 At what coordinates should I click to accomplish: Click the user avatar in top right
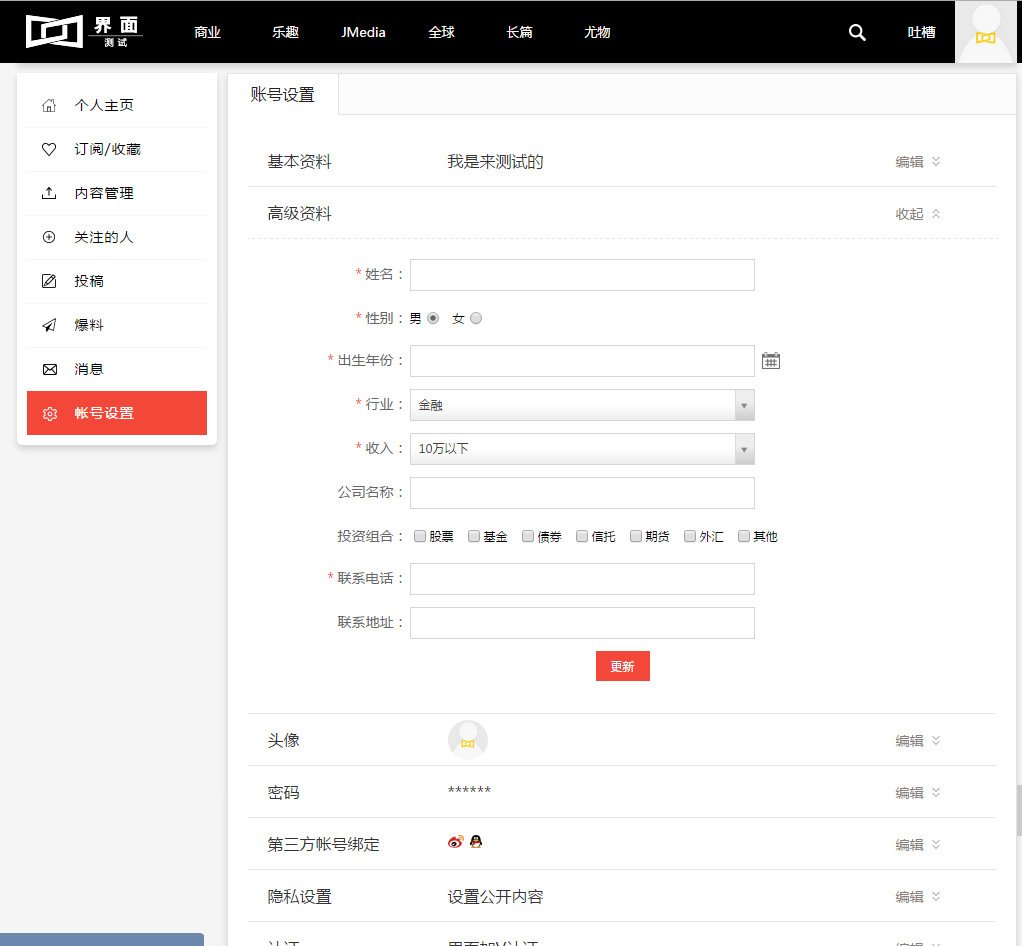pyautogui.click(x=985, y=32)
